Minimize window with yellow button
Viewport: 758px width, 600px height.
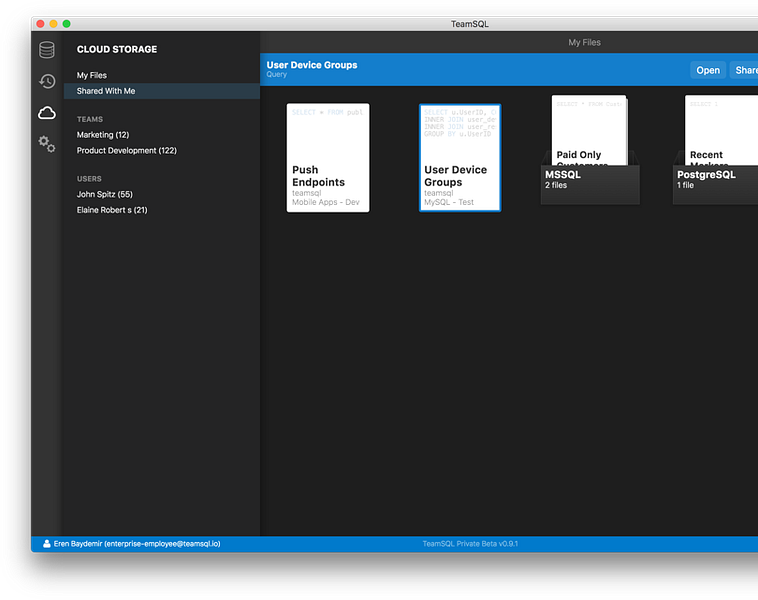point(54,24)
